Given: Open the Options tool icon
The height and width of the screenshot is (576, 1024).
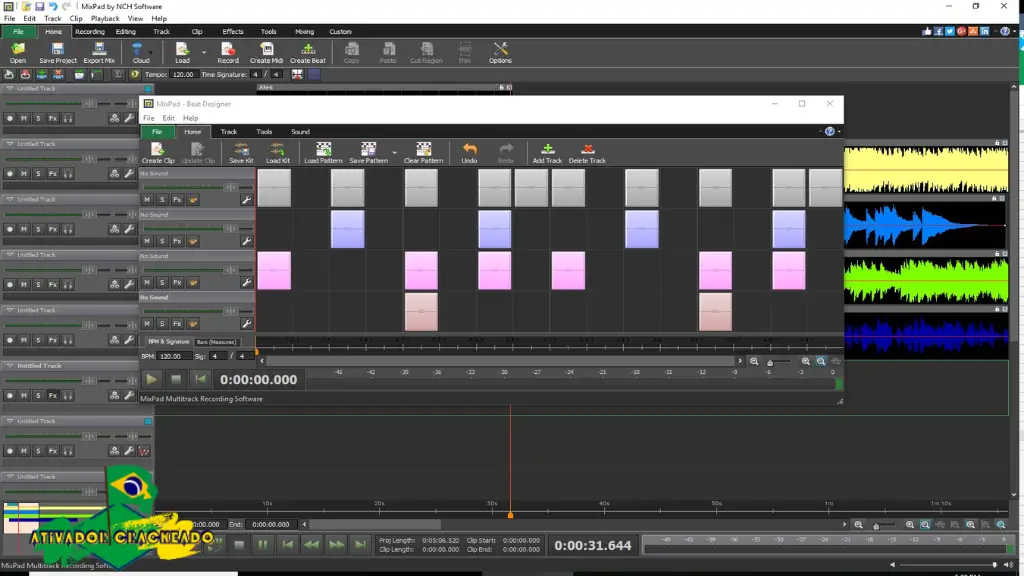Looking at the screenshot, I should pos(500,53).
